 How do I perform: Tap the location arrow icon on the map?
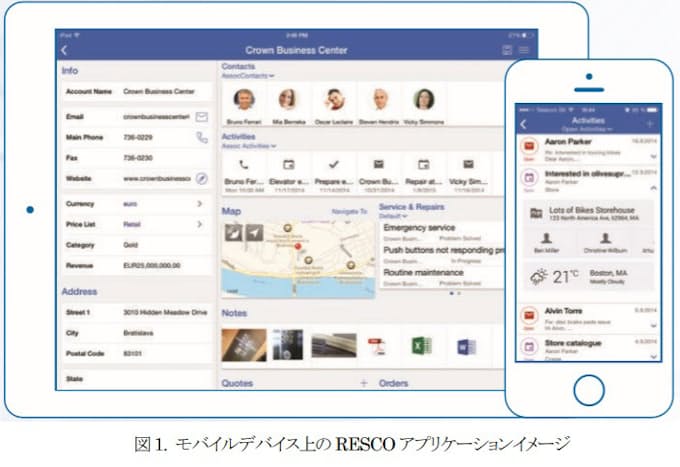pyautogui.click(x=254, y=232)
